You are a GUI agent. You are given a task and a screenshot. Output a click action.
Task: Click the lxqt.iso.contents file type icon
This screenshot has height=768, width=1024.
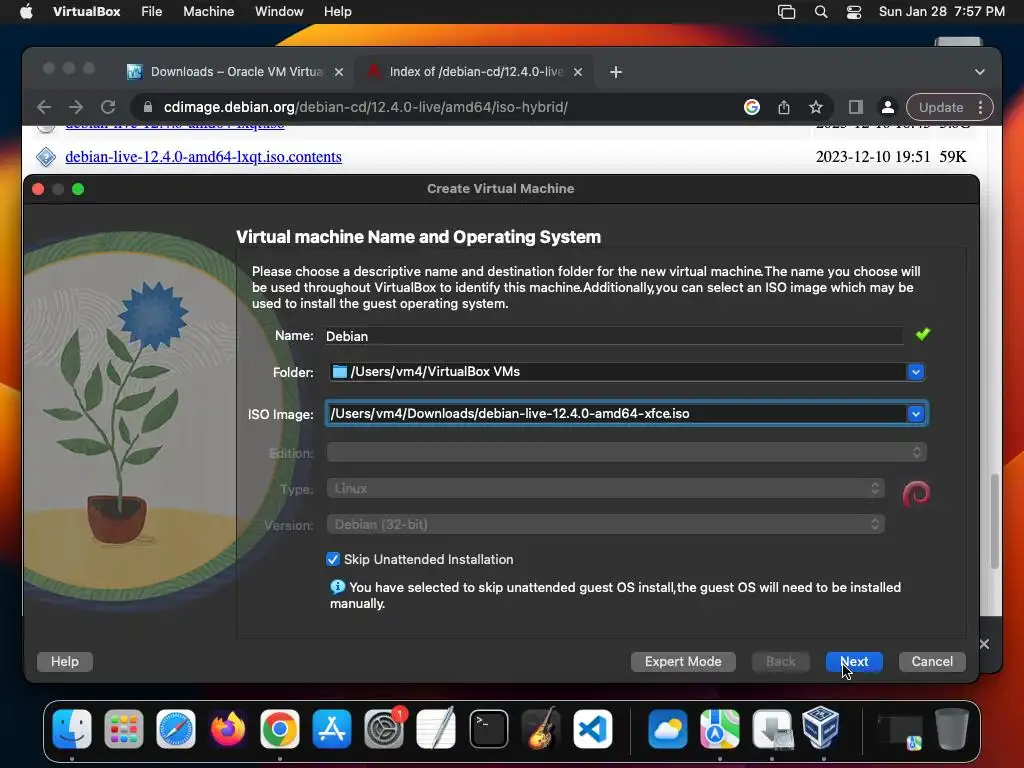point(46,157)
